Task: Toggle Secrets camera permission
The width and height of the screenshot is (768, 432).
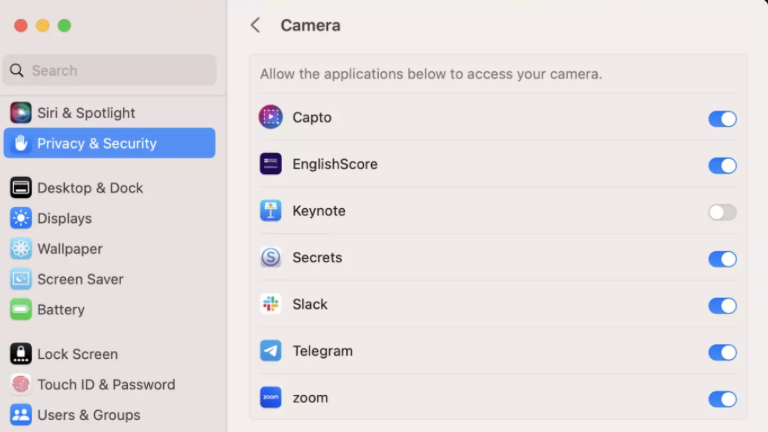Action: point(722,259)
